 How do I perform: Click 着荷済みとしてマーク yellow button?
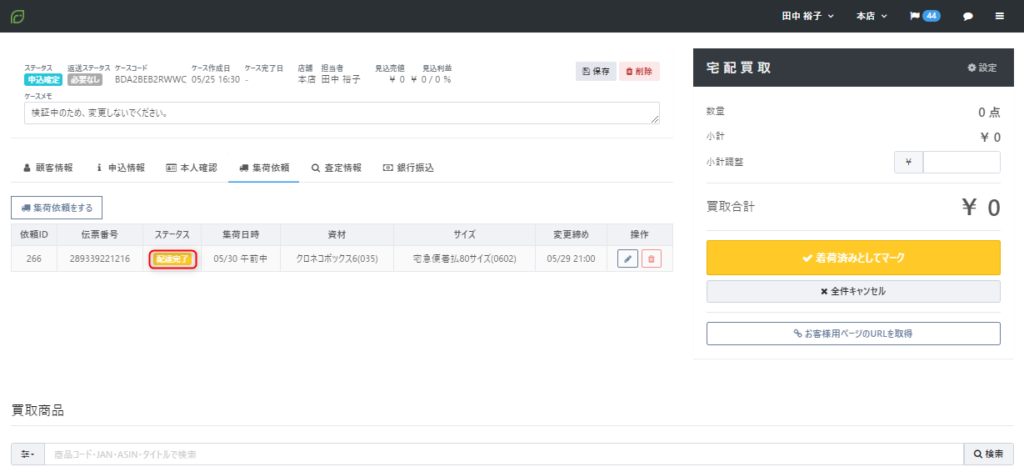click(x=853, y=257)
